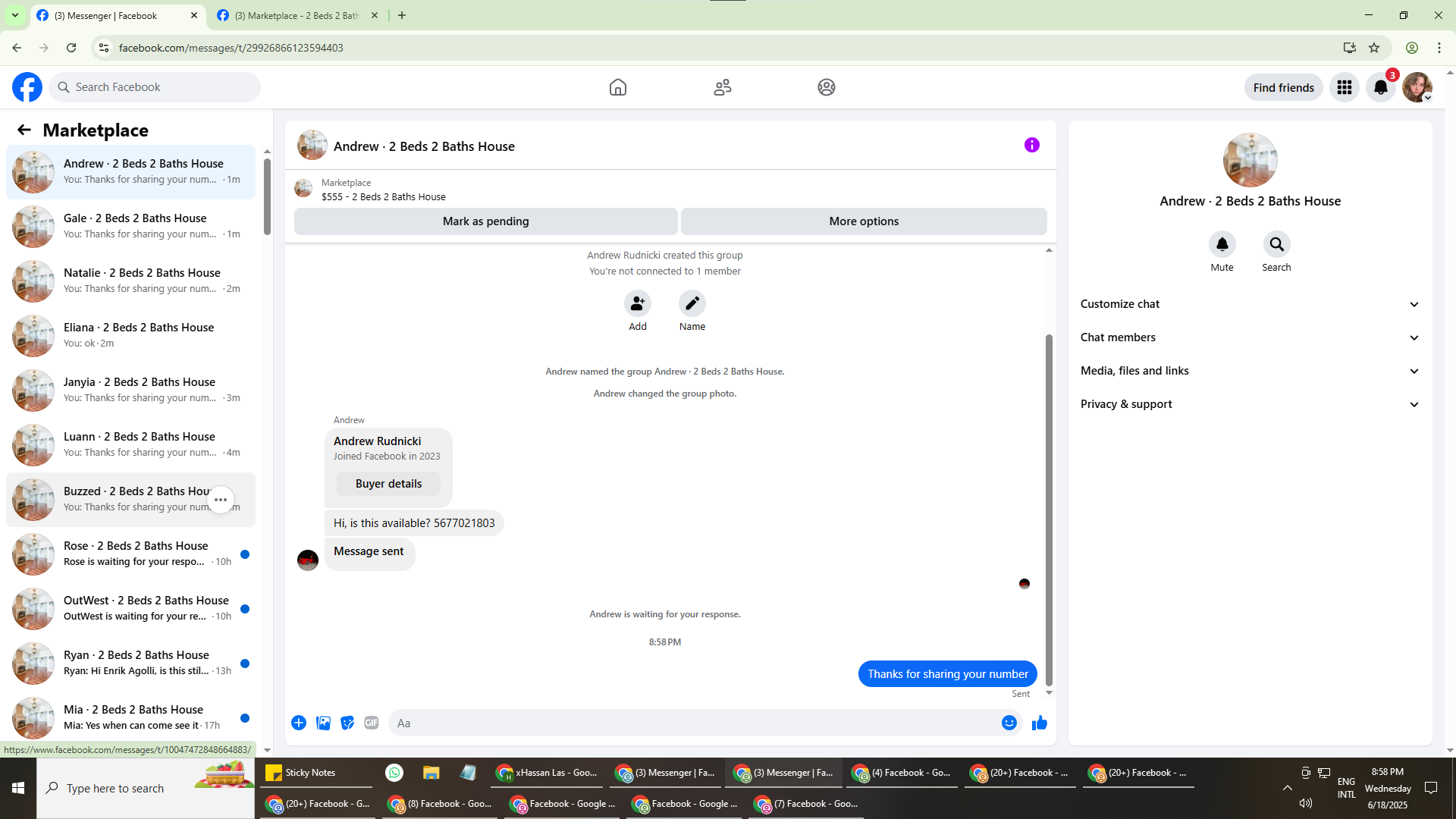Open the Facebook menu grid icon
Image resolution: width=1456 pixels, height=819 pixels.
point(1345,87)
